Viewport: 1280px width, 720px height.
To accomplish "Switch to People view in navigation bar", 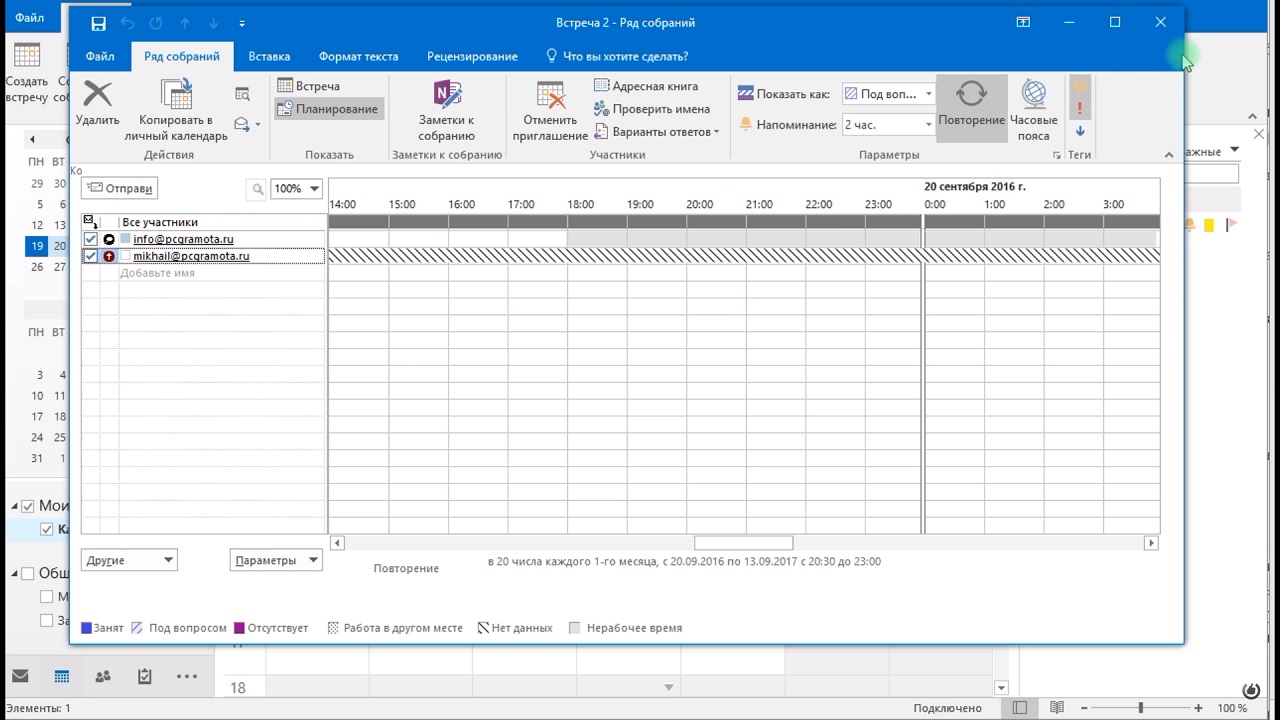I will 103,677.
